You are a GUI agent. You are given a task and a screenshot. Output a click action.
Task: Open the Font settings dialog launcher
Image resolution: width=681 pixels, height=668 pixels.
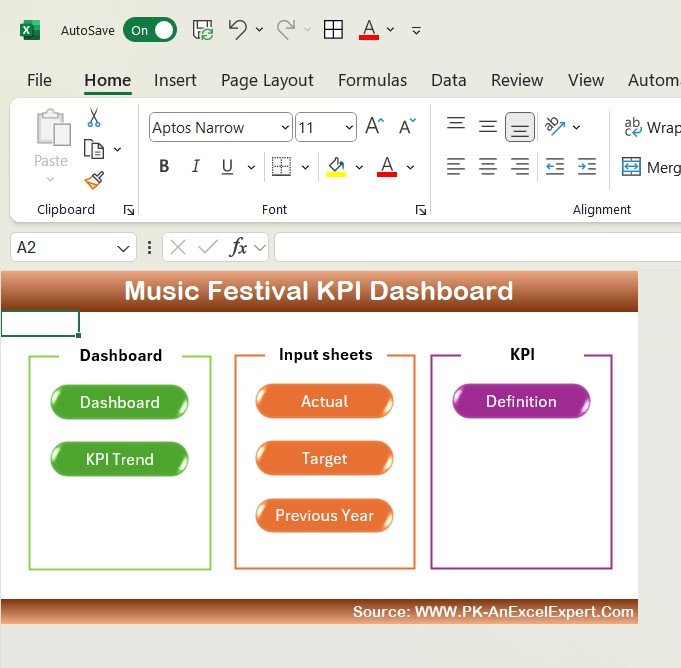[x=421, y=210]
